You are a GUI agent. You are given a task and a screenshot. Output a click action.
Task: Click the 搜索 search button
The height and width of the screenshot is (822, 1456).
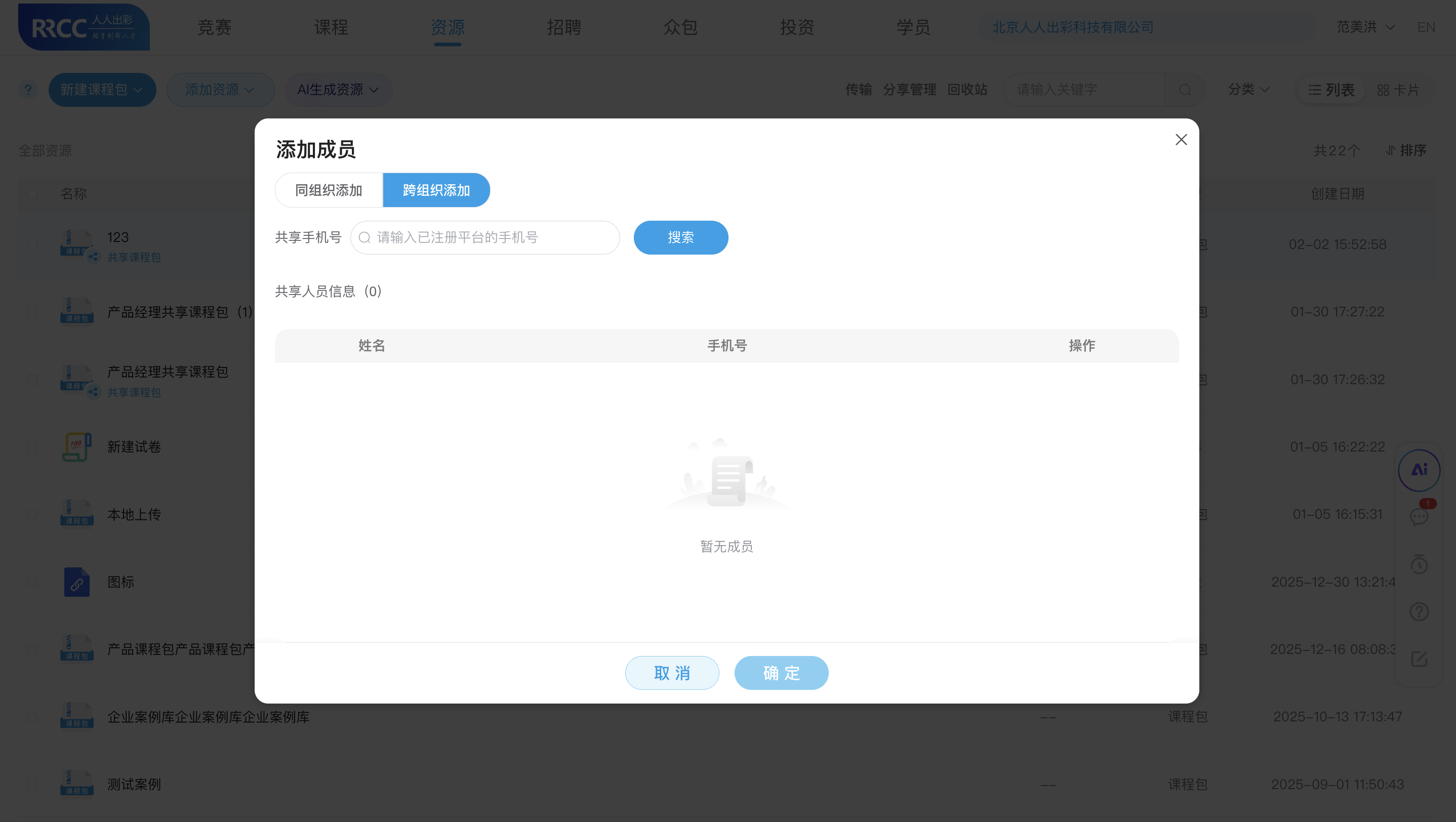click(x=681, y=237)
